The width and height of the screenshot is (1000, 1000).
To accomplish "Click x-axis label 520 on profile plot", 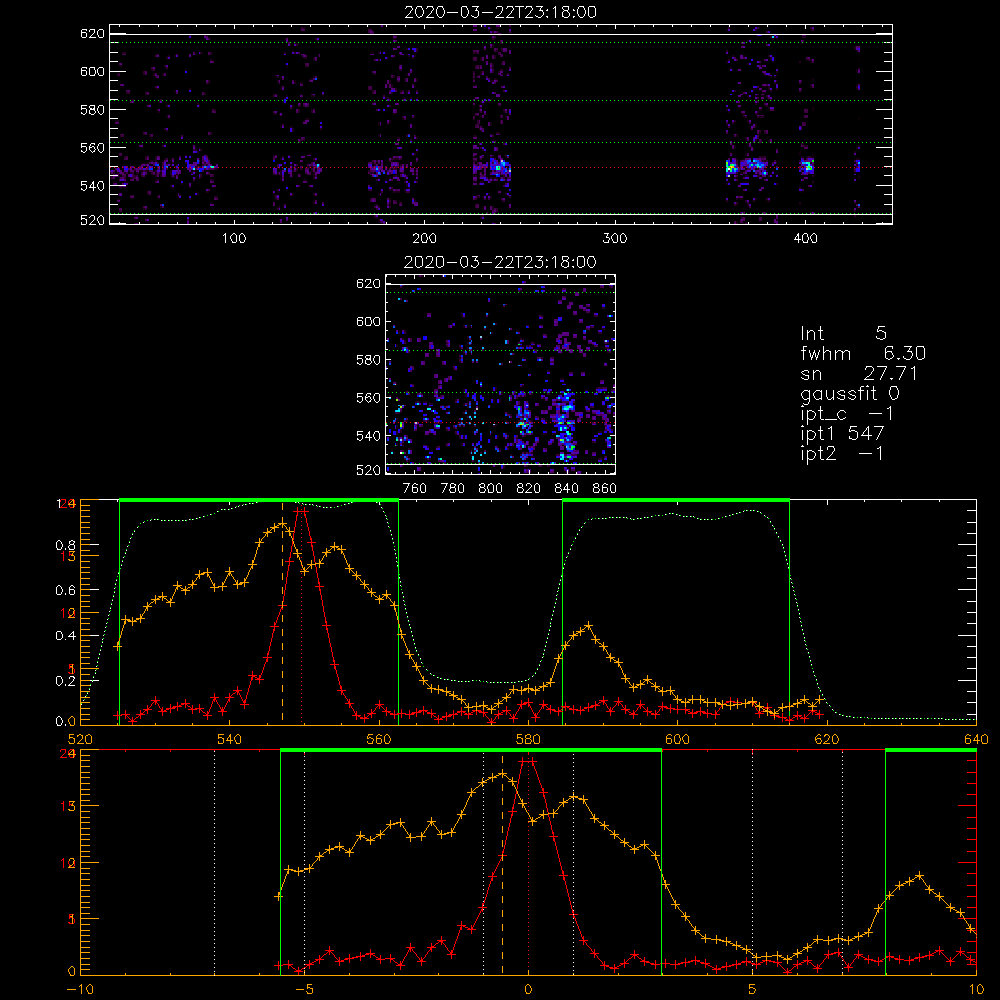I will [x=80, y=739].
